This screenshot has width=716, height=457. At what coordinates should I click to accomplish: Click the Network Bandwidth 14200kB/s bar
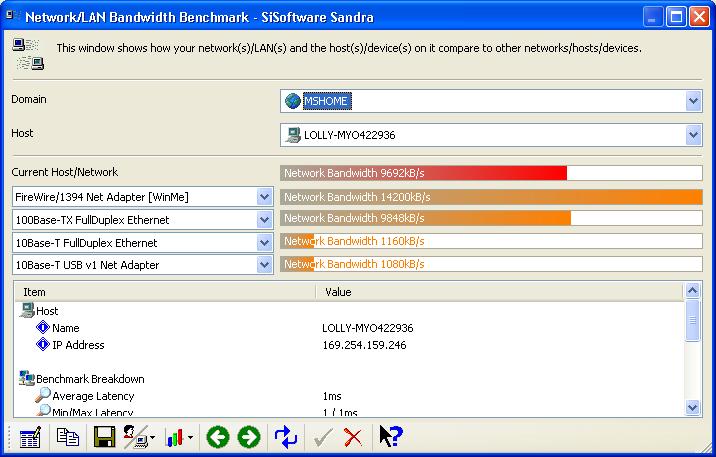click(x=491, y=197)
